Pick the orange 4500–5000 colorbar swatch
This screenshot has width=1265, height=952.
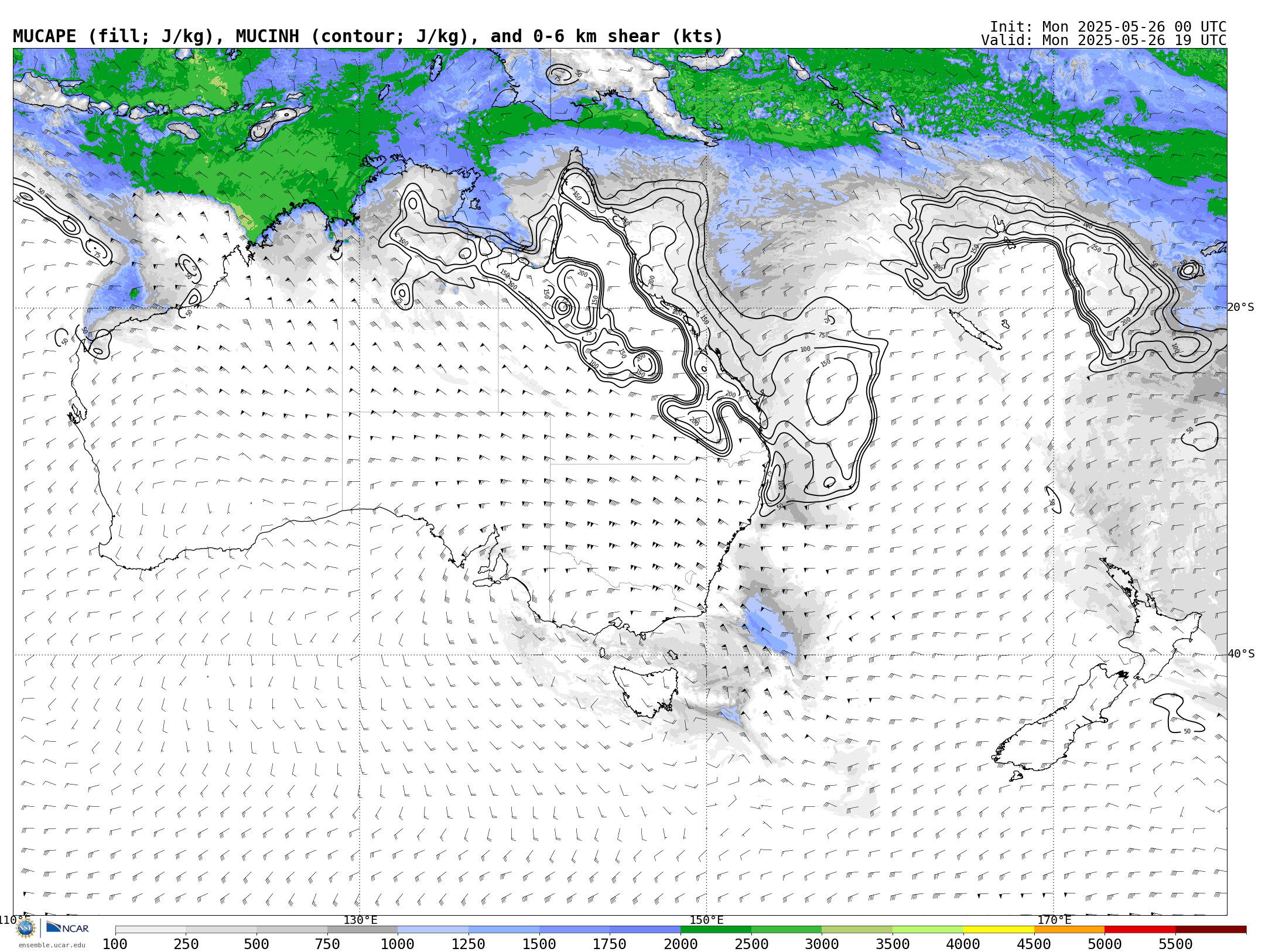click(1069, 930)
